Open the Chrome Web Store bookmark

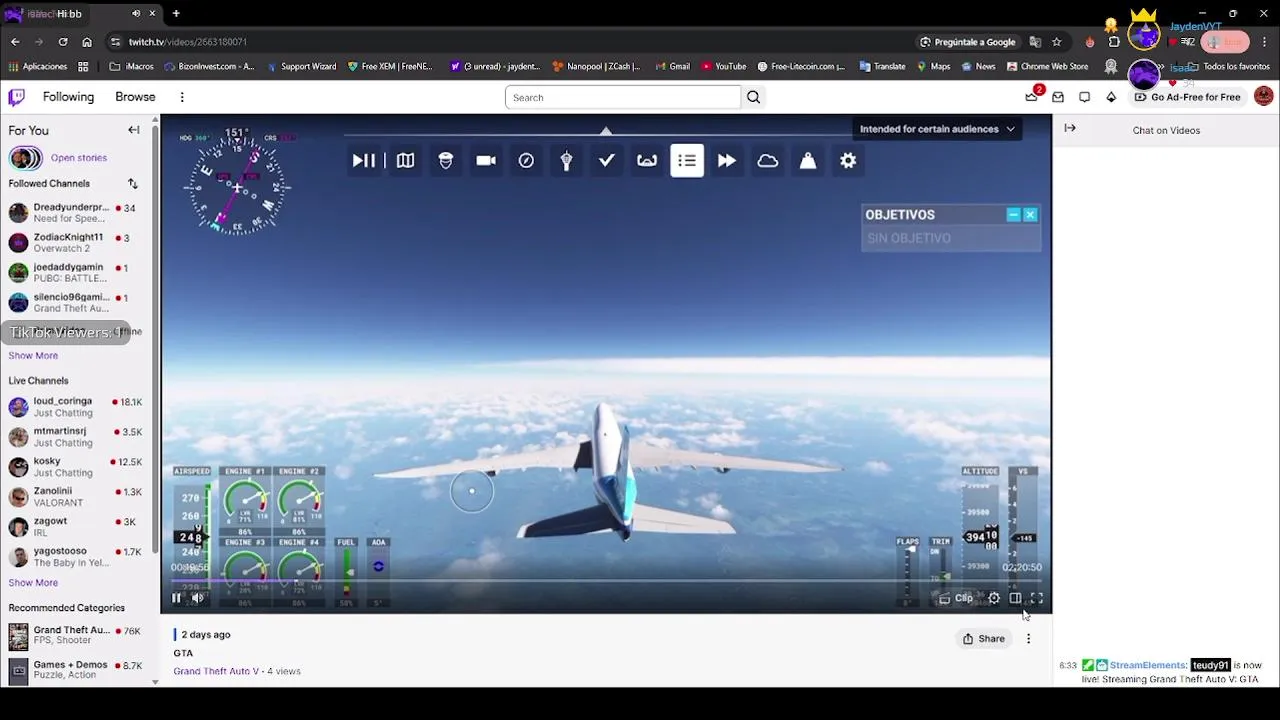[1047, 67]
